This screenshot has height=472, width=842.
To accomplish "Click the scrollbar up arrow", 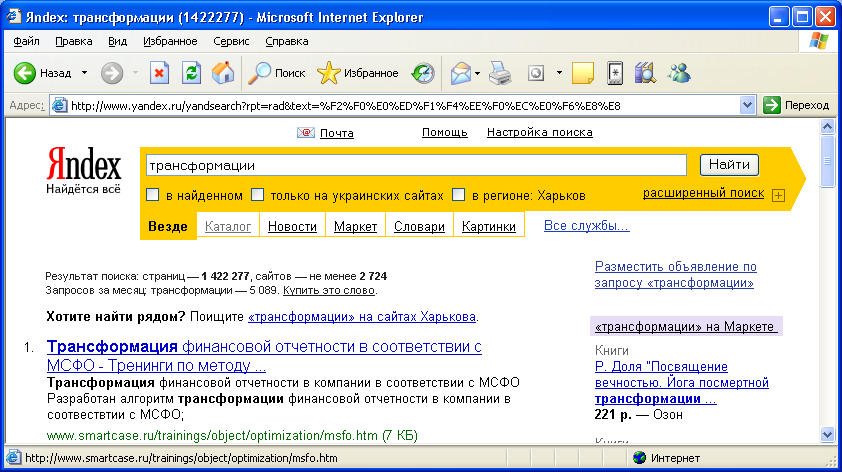I will point(828,127).
